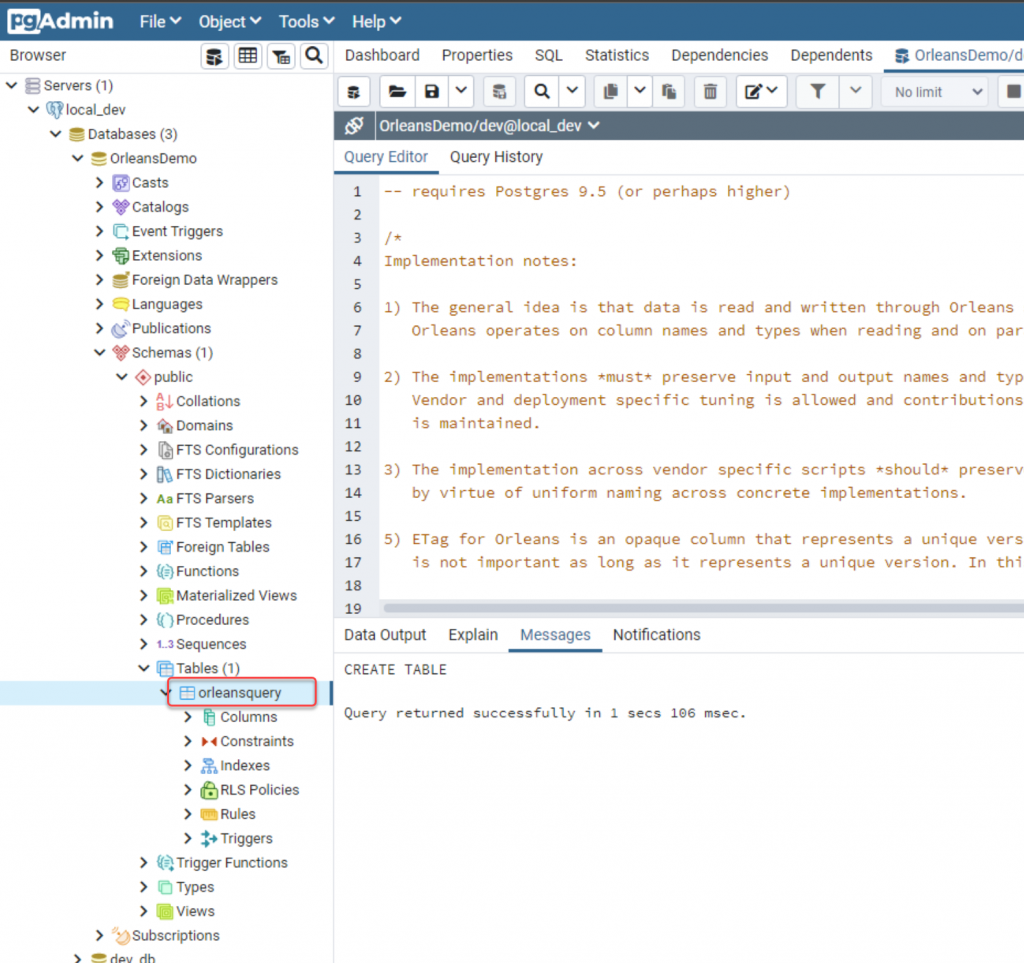Click the Save Data Changes database icon
The width and height of the screenshot is (1024, 963).
tap(500, 92)
